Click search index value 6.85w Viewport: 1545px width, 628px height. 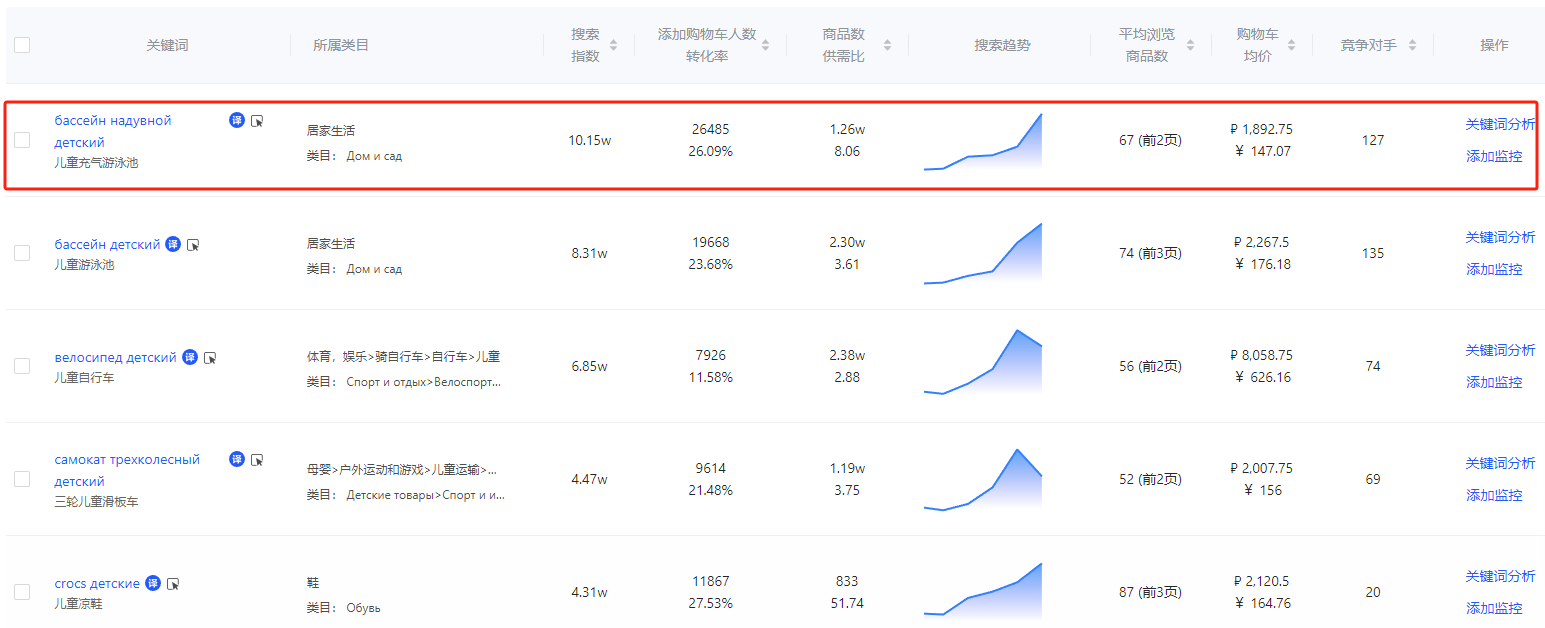(589, 366)
